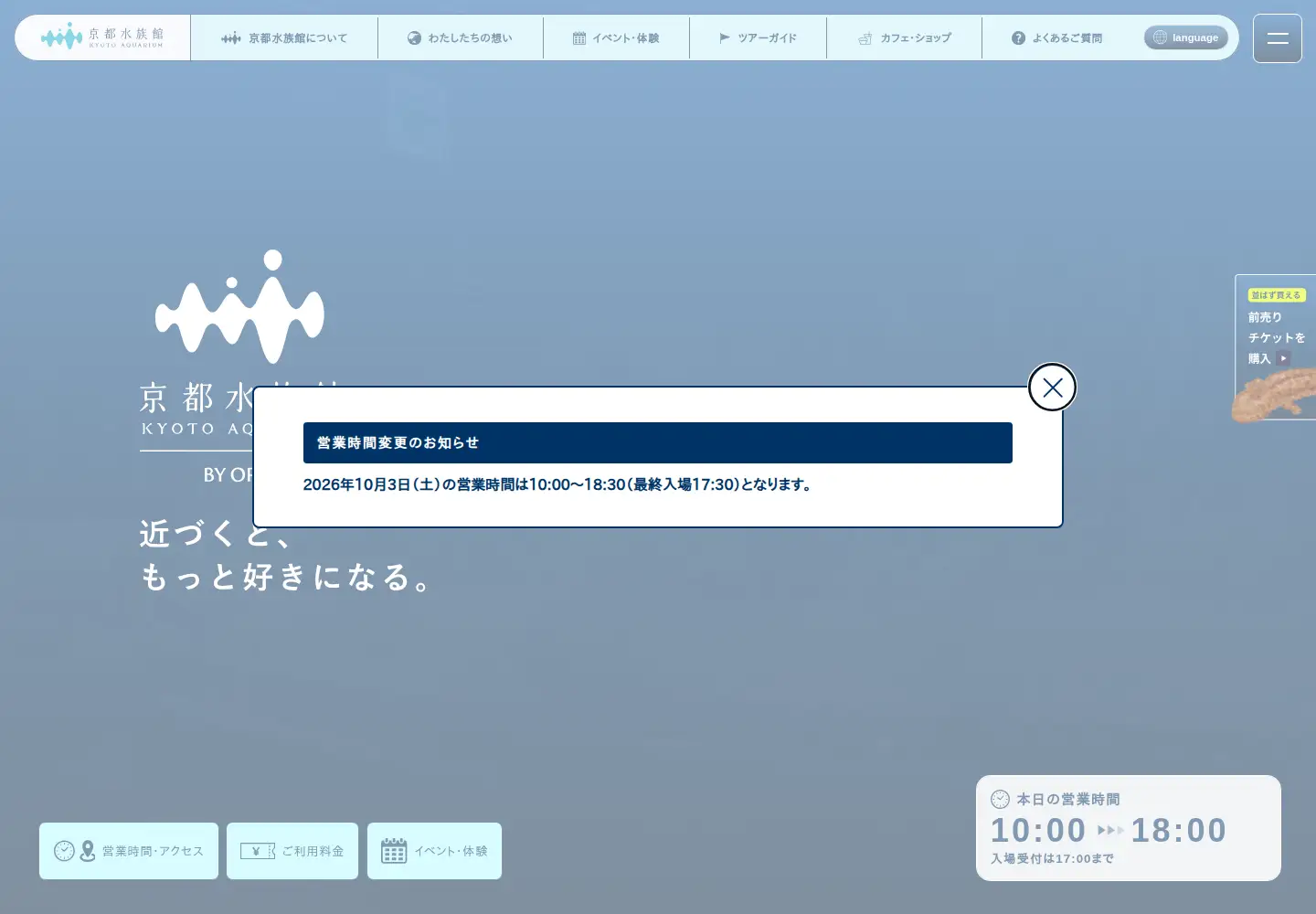Open the hamburger menu button
Screen dimensions: 1316x914
click(x=1278, y=38)
